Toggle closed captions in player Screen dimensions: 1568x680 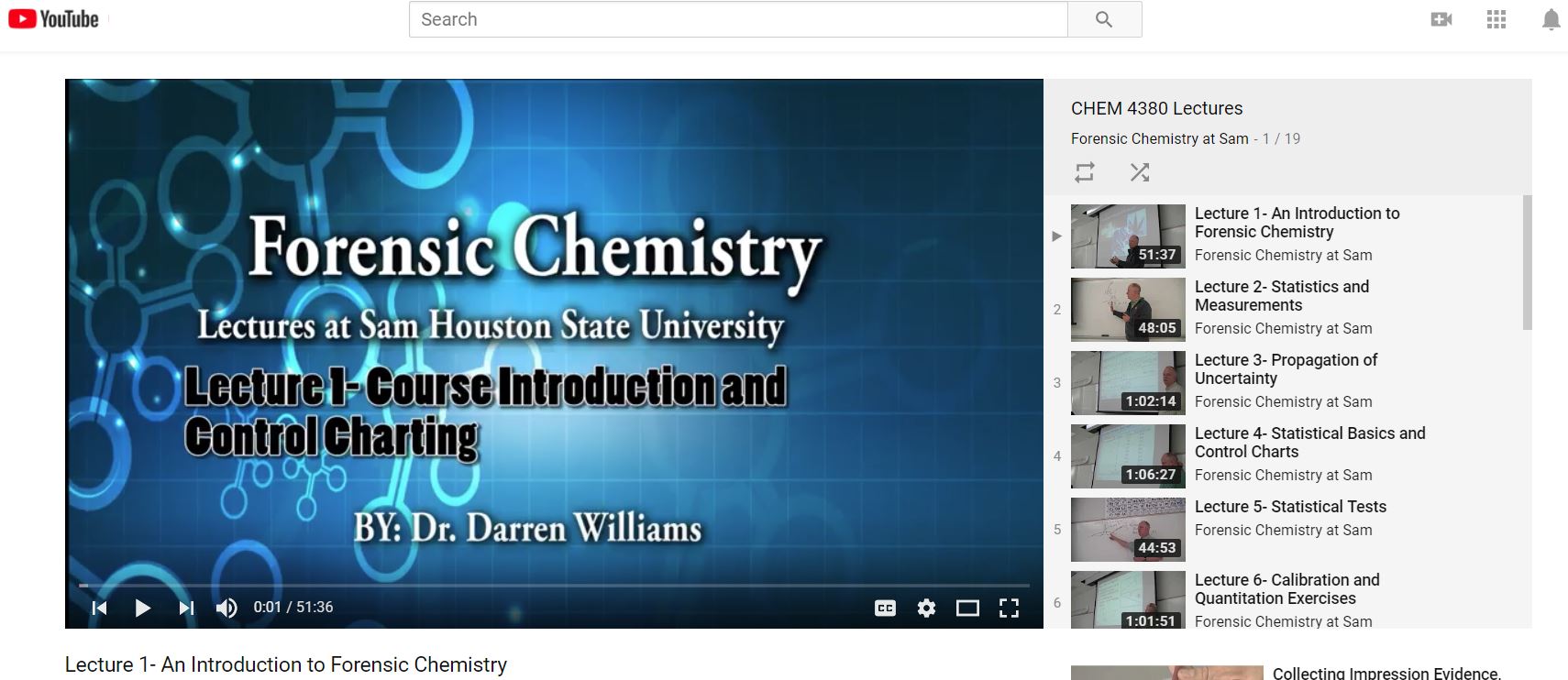(x=885, y=608)
